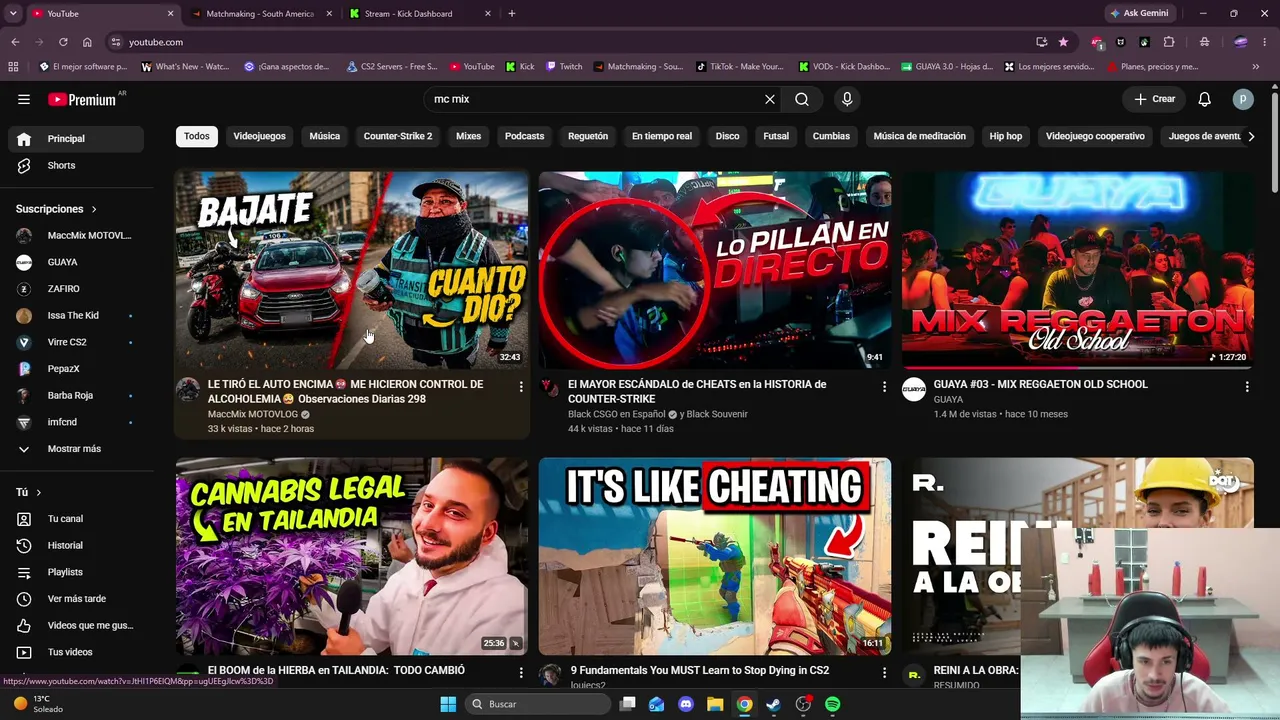Image resolution: width=1280 pixels, height=720 pixels.
Task: Filter by Cumbias chip
Action: 831,136
